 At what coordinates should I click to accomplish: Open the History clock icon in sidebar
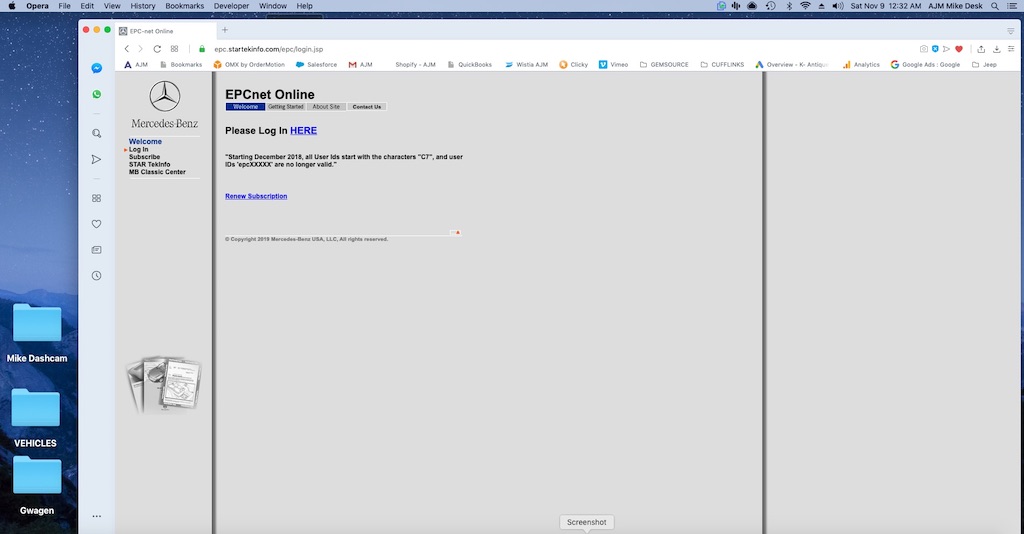click(x=96, y=275)
